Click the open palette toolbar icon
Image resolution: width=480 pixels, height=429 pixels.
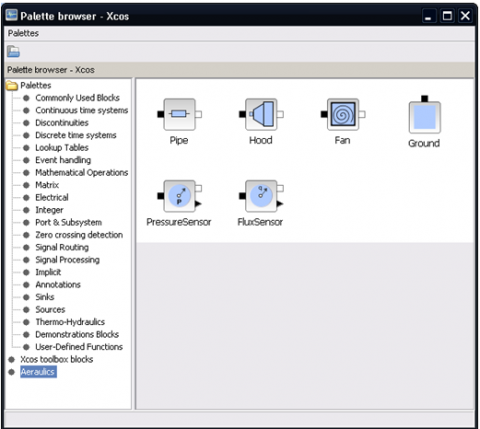tap(13, 51)
